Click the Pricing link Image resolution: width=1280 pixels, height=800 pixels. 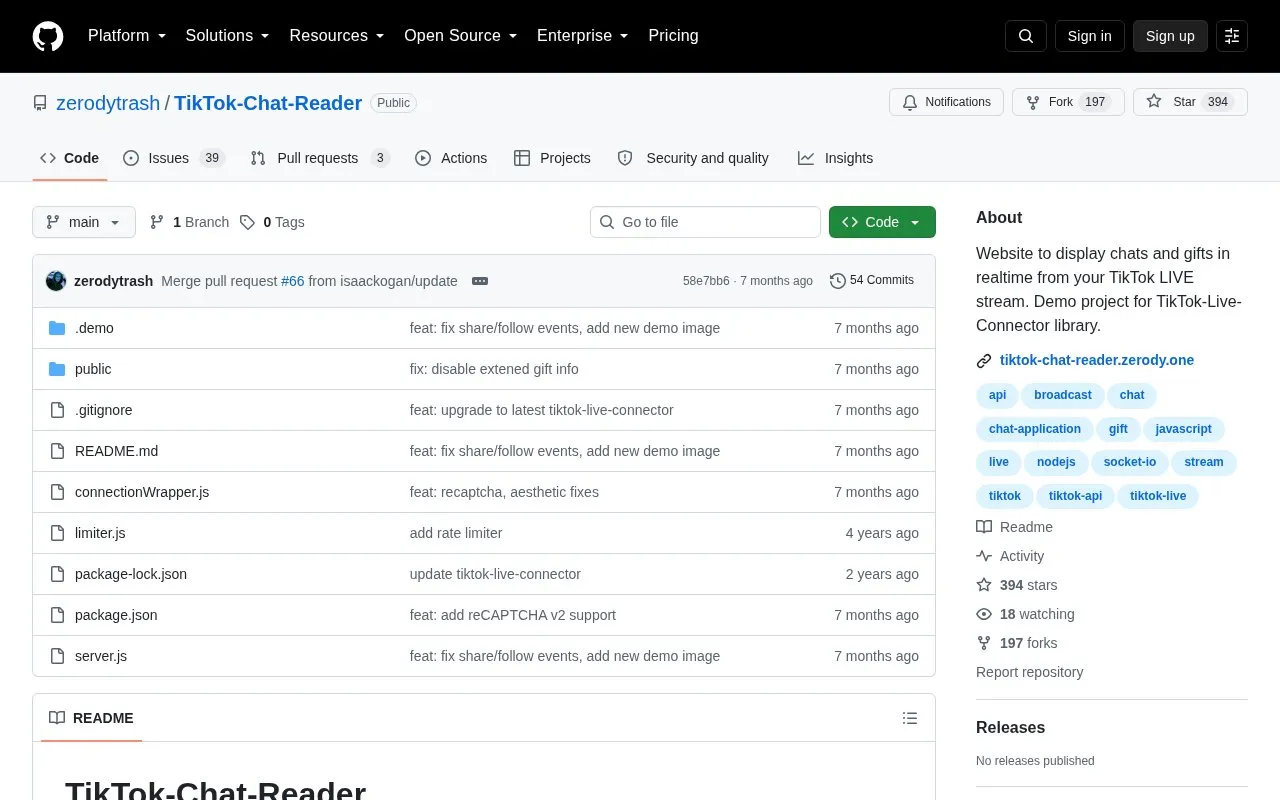coord(673,36)
